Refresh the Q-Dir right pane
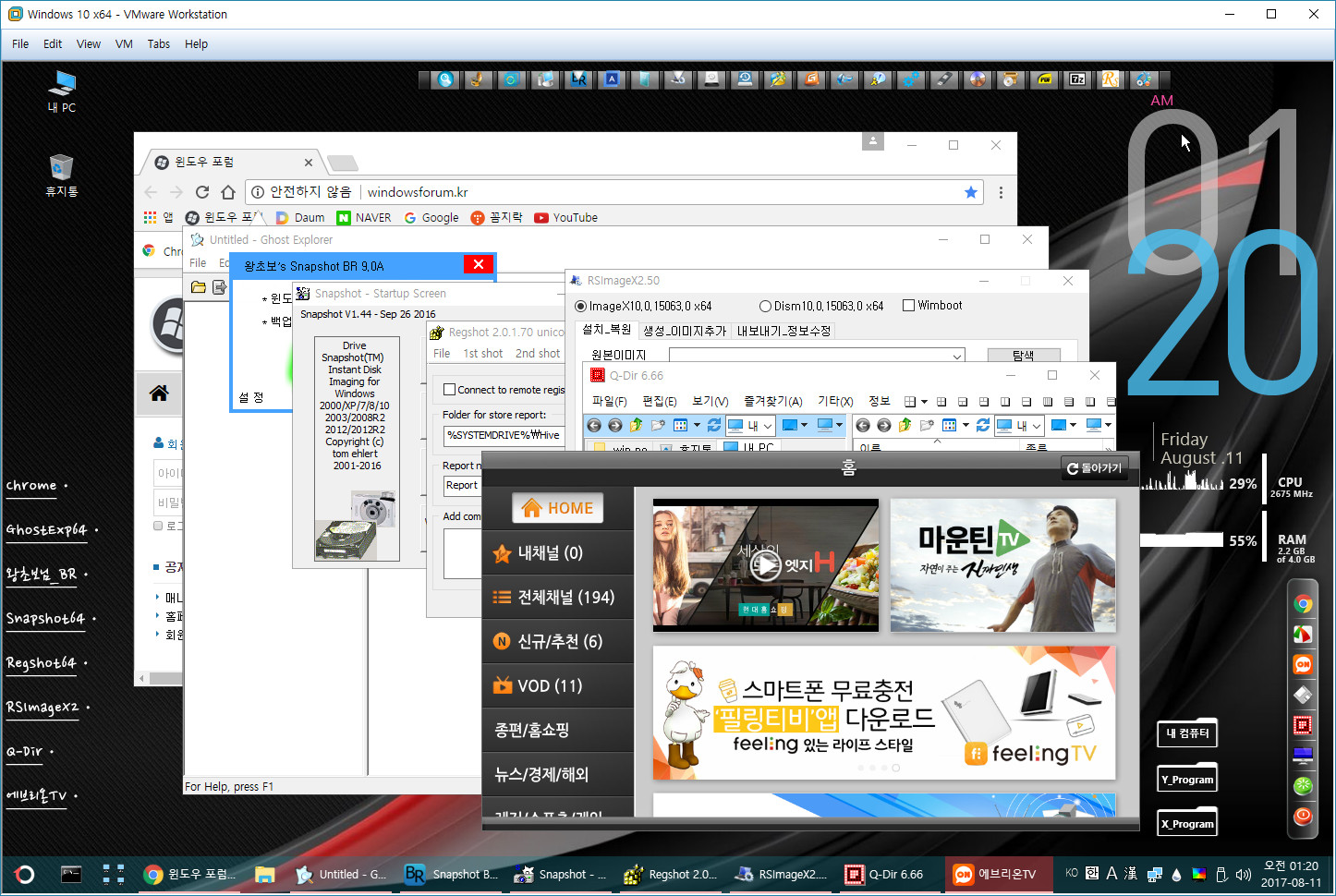The height and width of the screenshot is (896, 1336). click(x=983, y=425)
